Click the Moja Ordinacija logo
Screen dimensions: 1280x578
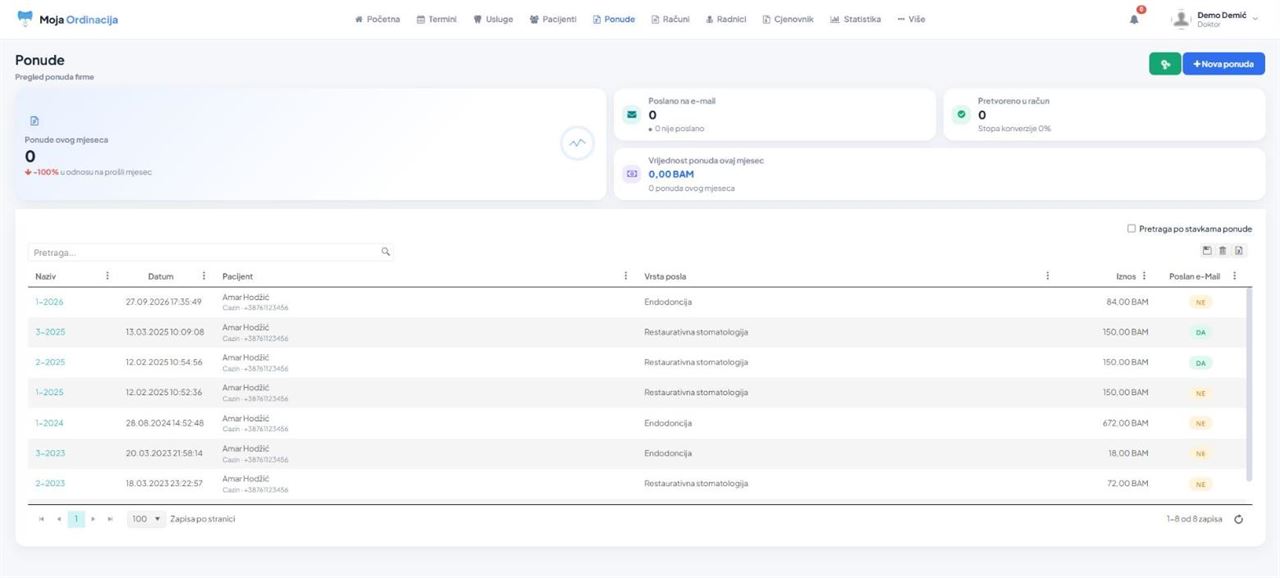(66, 19)
